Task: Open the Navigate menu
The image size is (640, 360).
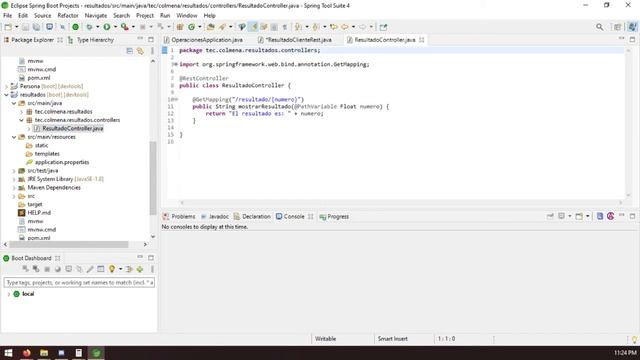Action: click(x=96, y=16)
